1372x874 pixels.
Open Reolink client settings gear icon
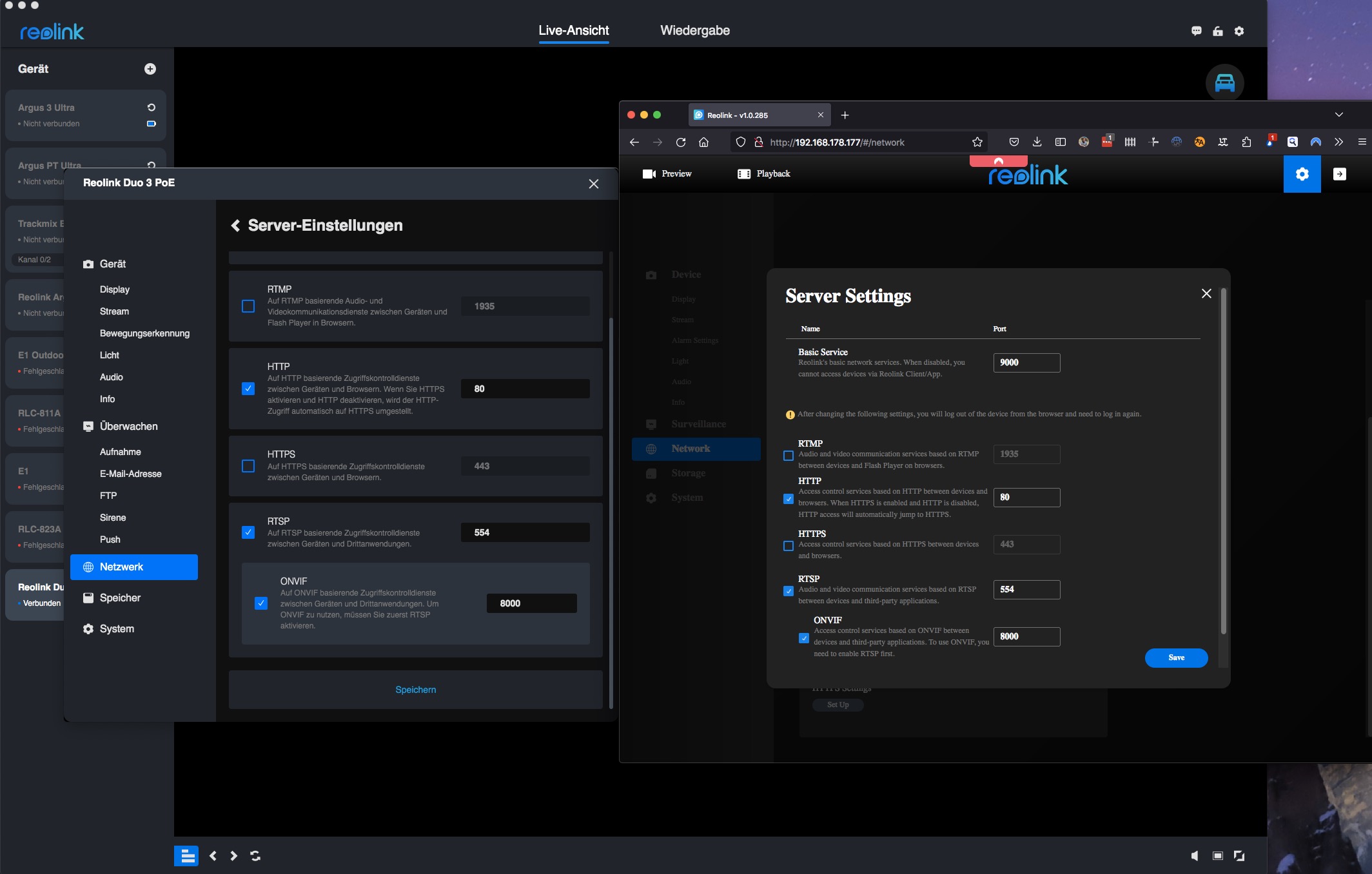coord(1239,31)
